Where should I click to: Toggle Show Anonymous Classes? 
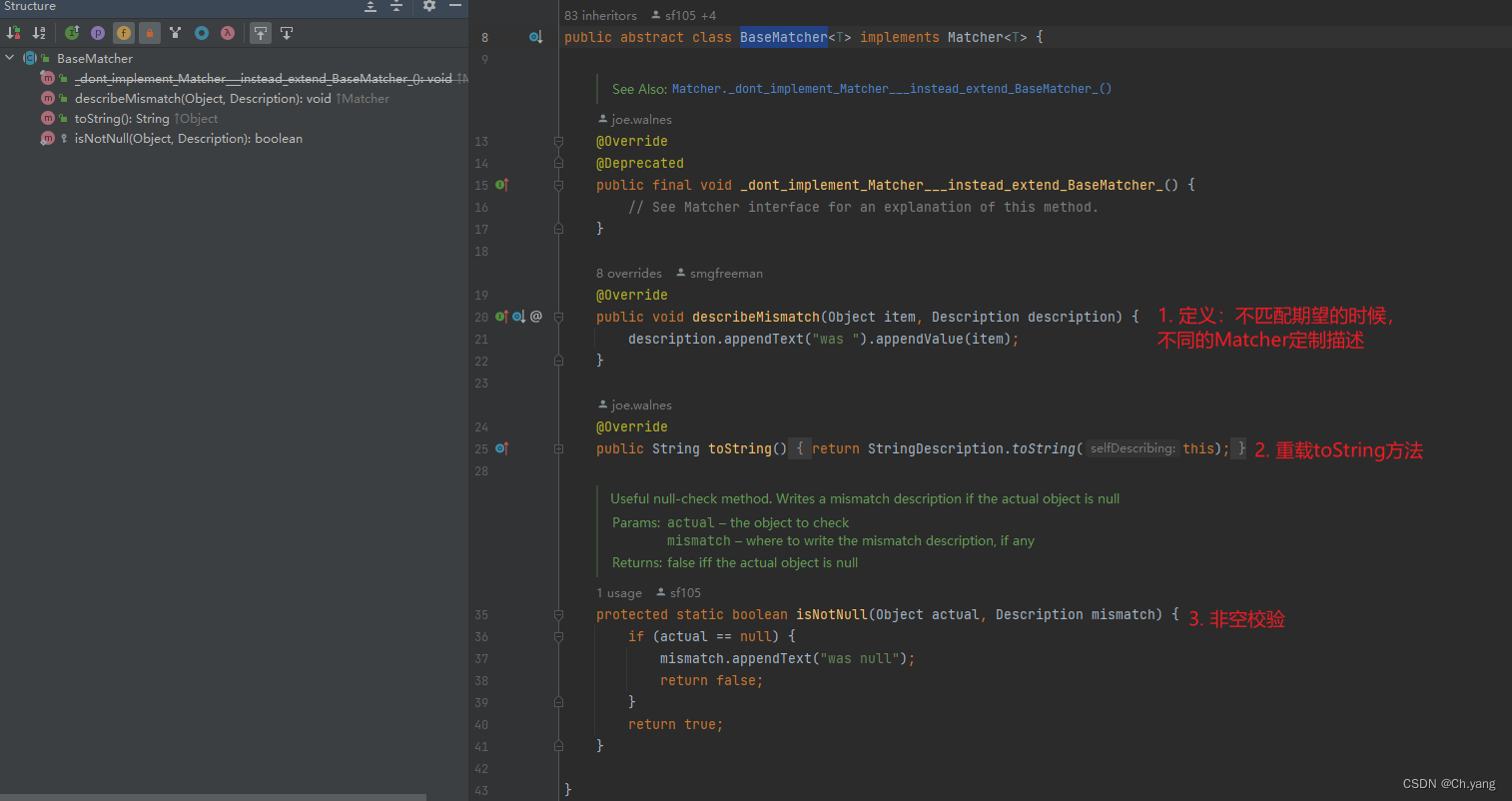click(x=202, y=33)
